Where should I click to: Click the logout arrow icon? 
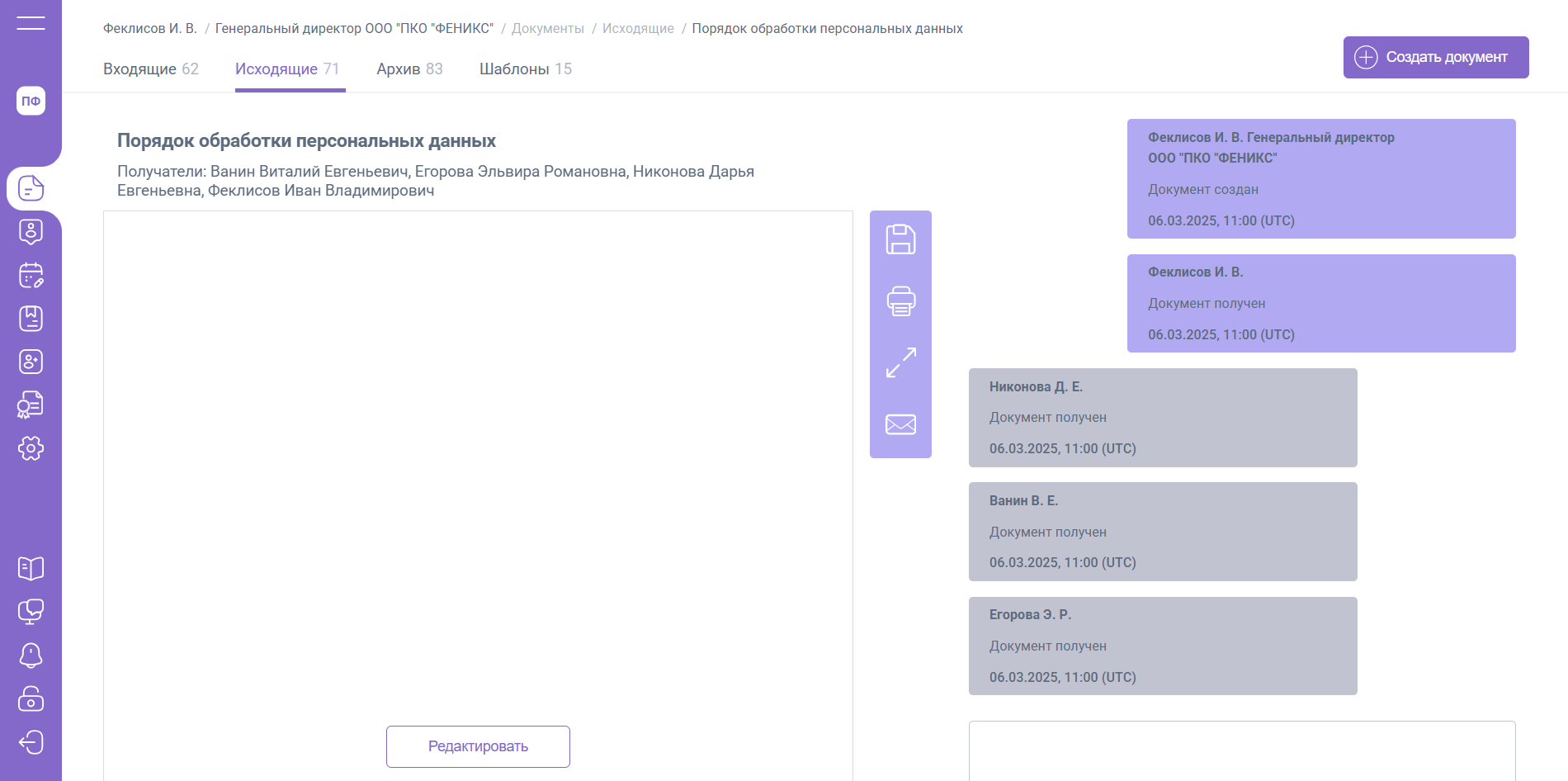pyautogui.click(x=31, y=742)
